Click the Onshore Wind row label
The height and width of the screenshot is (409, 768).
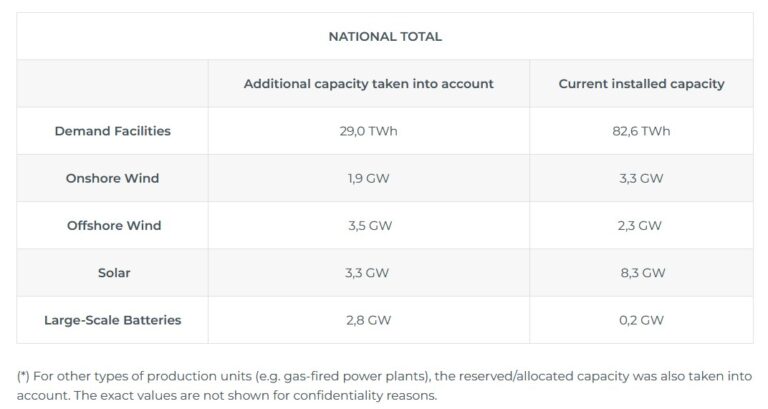tap(113, 178)
